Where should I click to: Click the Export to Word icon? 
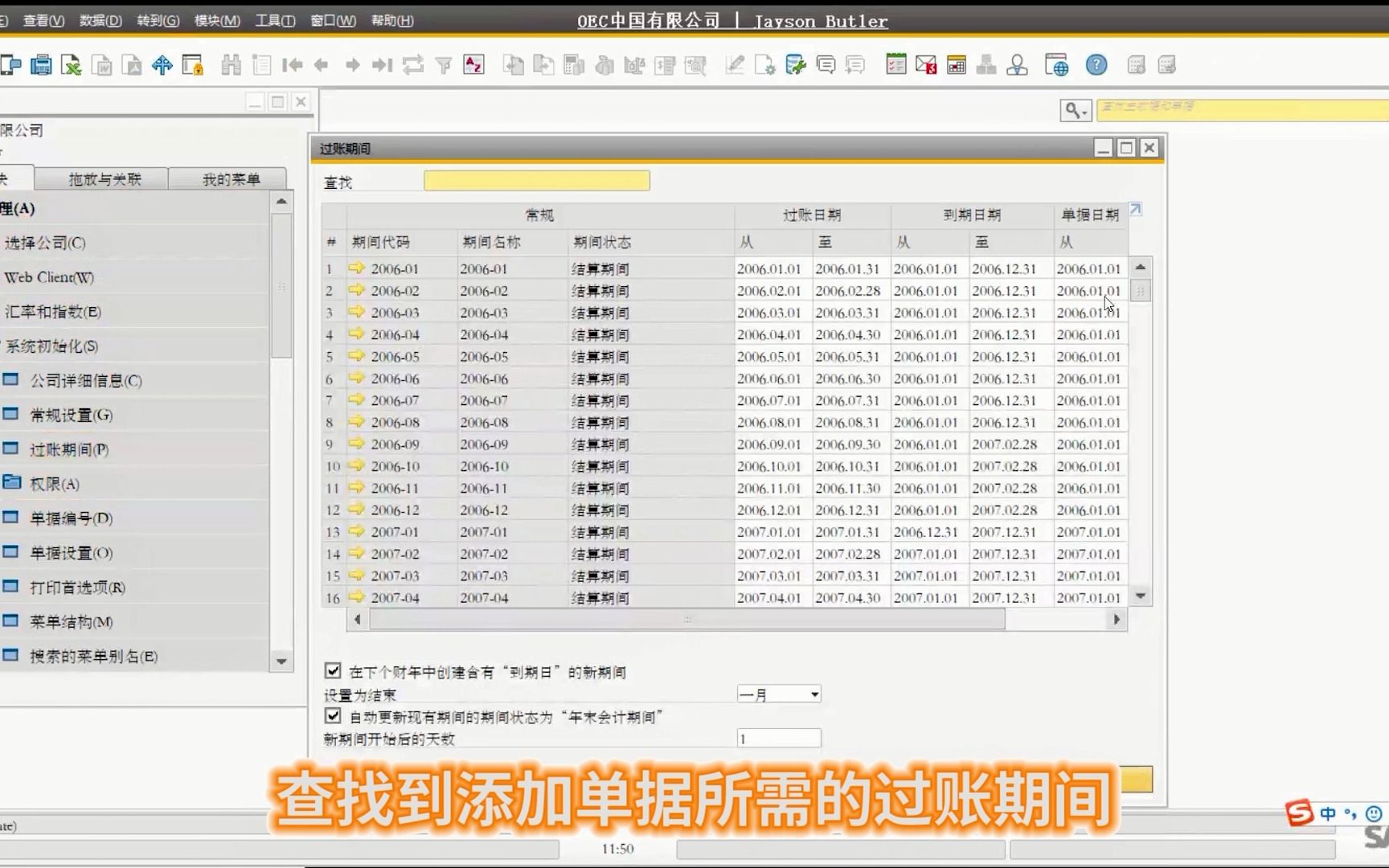pyautogui.click(x=102, y=65)
